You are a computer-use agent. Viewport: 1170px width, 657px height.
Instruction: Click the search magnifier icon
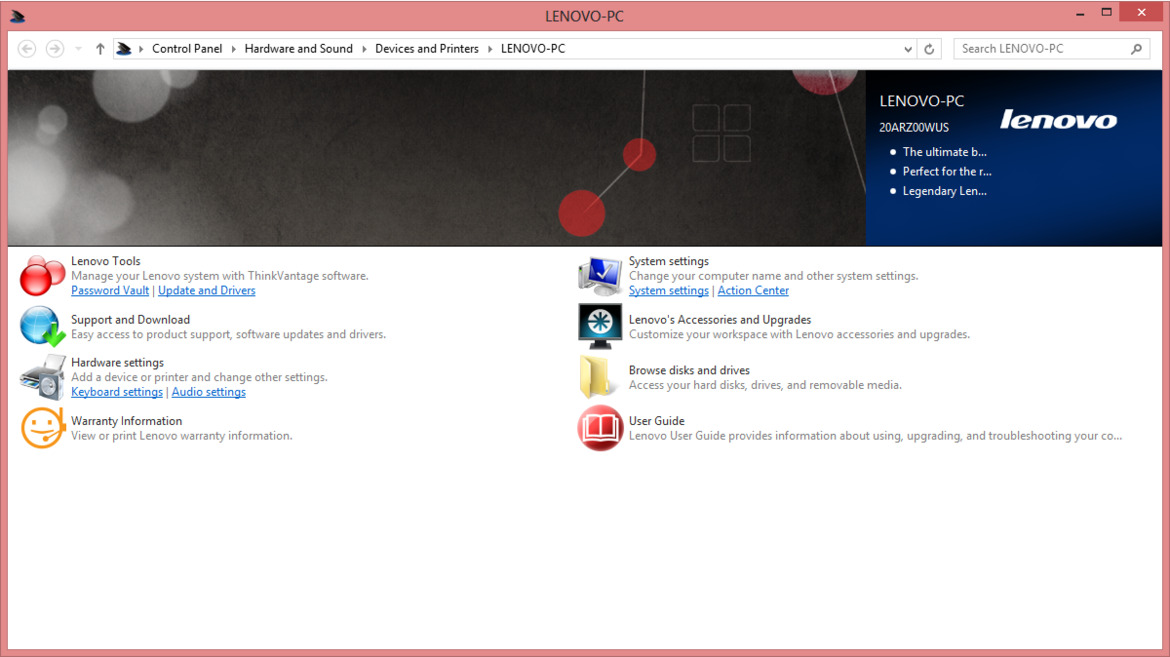(x=1136, y=49)
